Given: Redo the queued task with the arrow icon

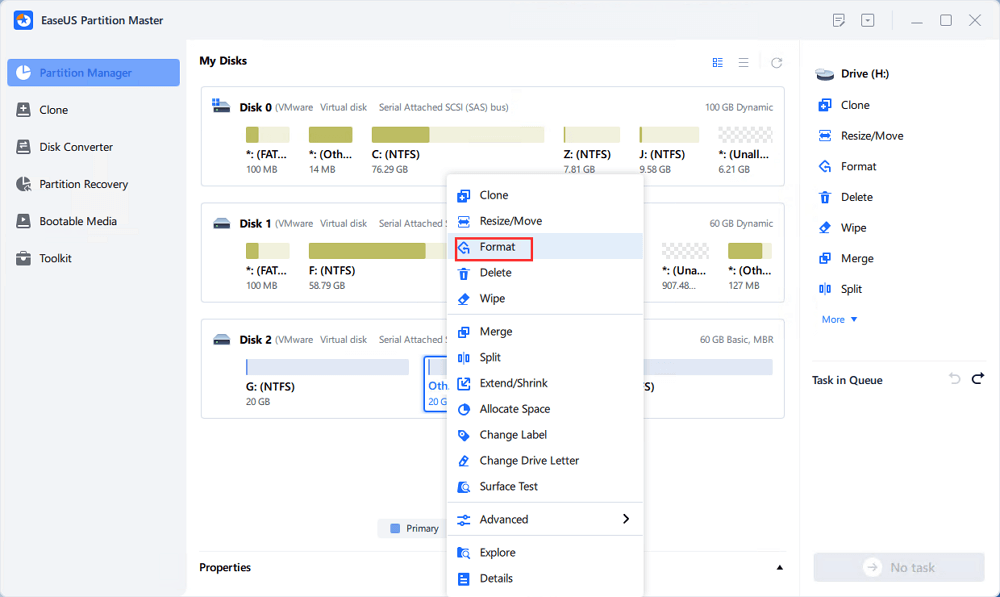Looking at the screenshot, I should [x=977, y=378].
